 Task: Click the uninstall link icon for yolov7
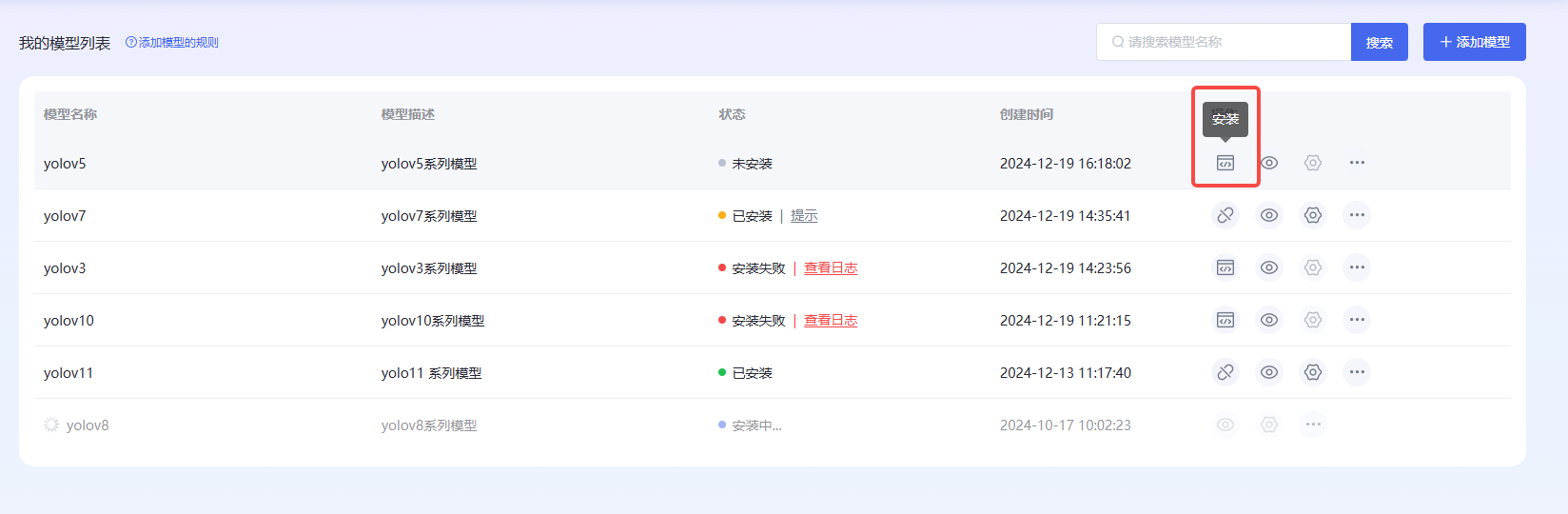coord(1225,215)
